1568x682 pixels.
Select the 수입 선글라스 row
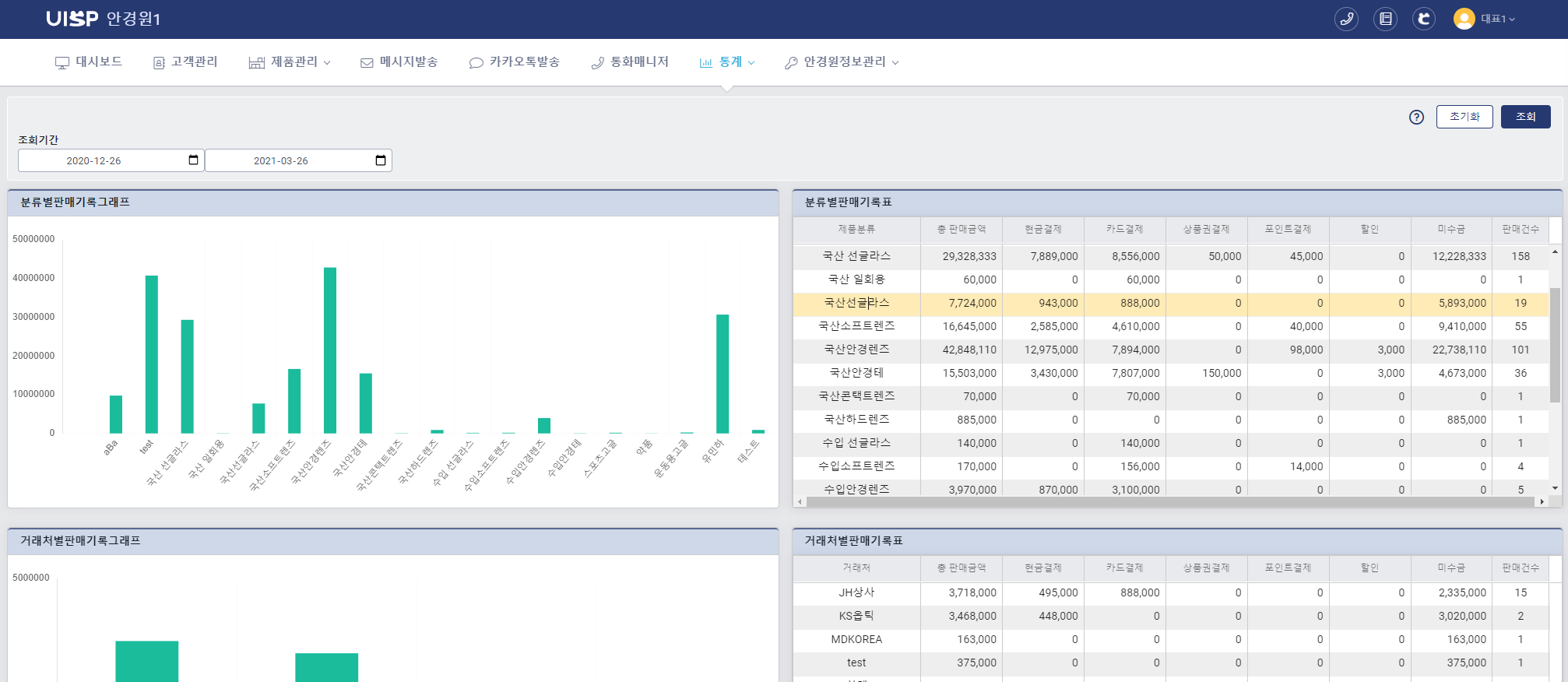point(1171,443)
